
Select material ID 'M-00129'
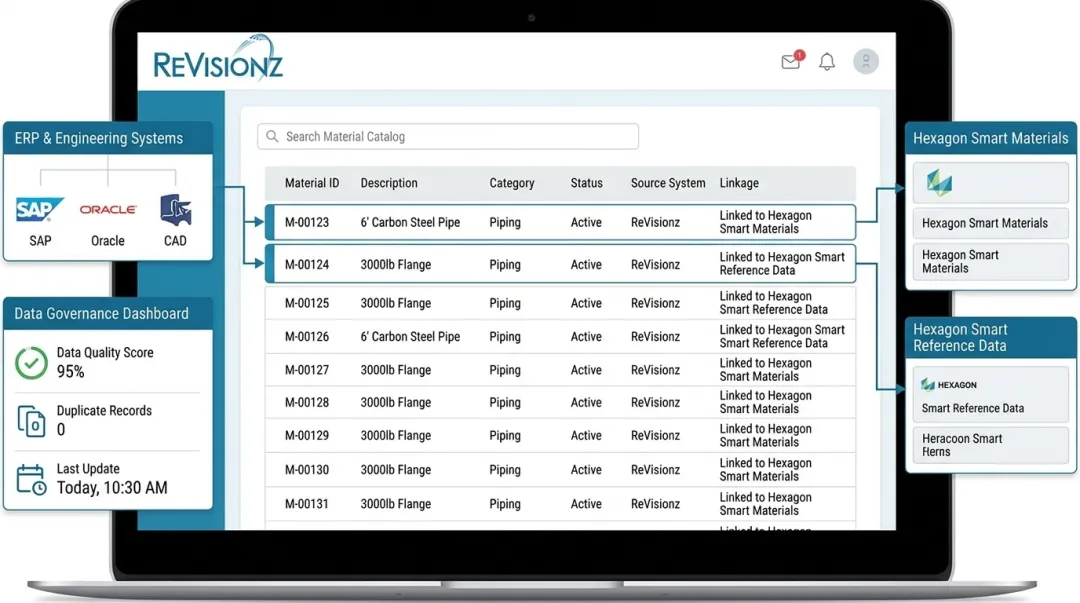[307, 435]
